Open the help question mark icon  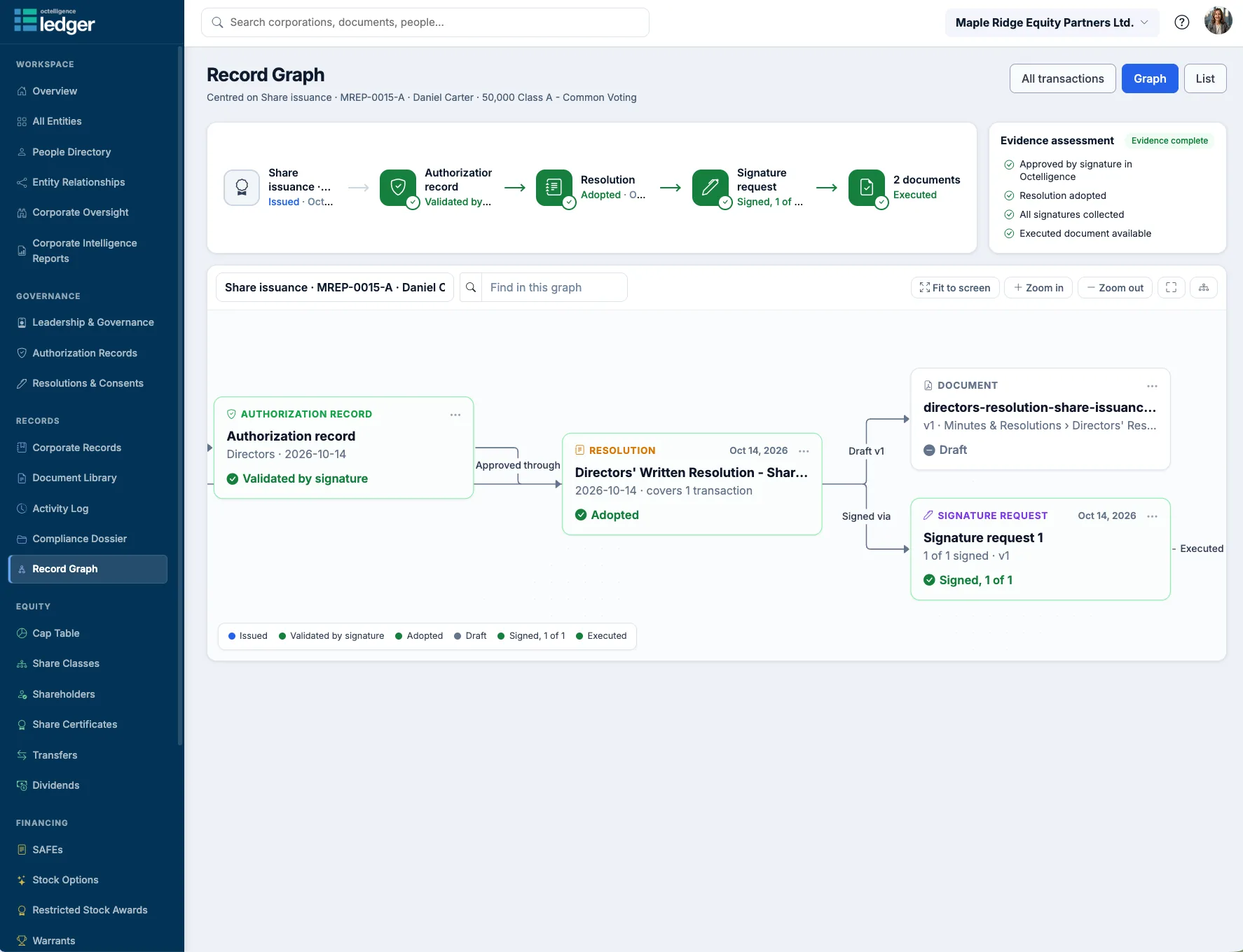1182,22
